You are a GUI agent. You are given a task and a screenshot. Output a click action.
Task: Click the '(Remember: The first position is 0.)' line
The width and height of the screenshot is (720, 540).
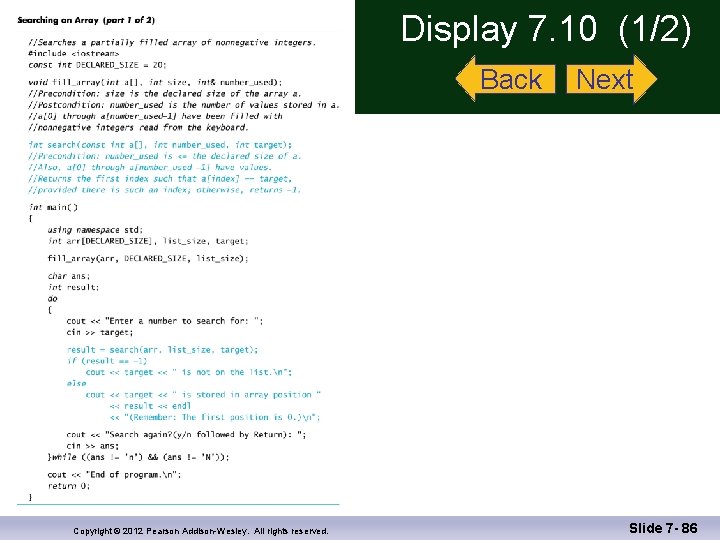point(215,417)
